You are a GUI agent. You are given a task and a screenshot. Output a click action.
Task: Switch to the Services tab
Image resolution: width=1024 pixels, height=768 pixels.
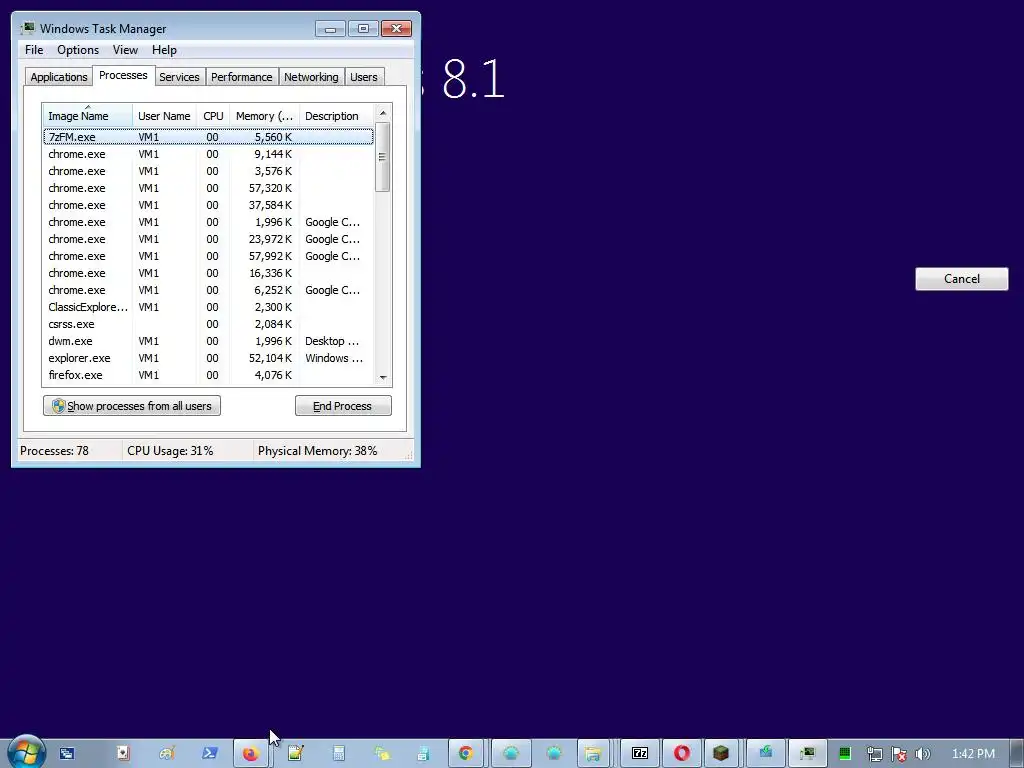click(x=180, y=77)
